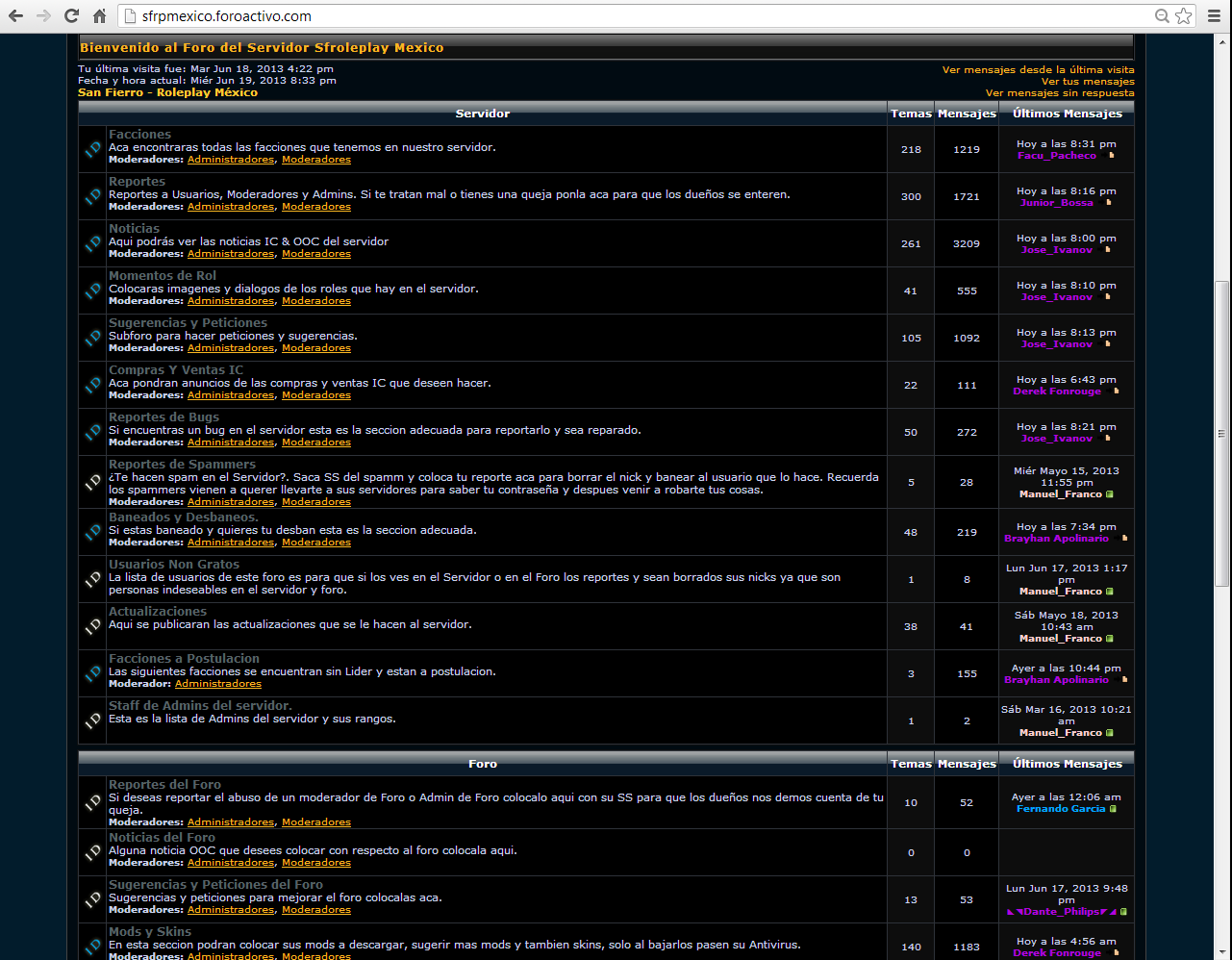Click Administradores link in Facciones a Postulacion row
Screen dimensions: 1232x960
[x=218, y=684]
